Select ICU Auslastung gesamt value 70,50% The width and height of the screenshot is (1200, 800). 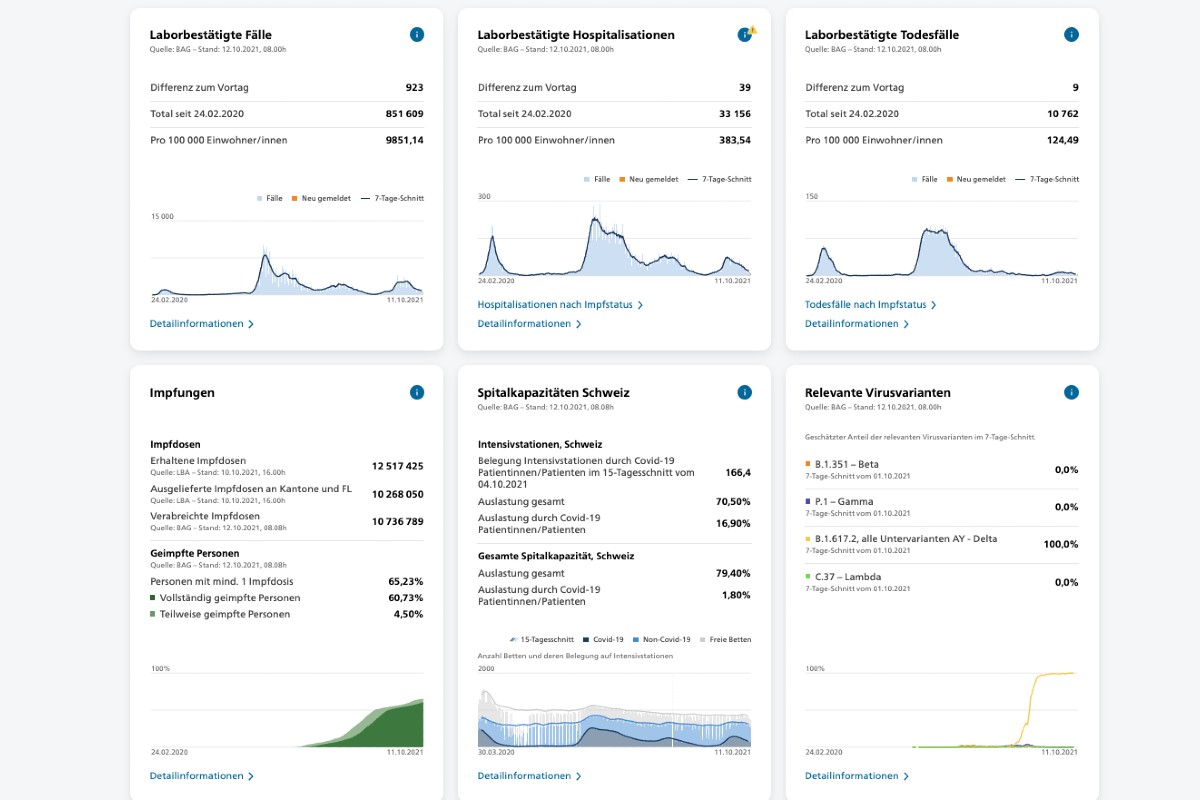(734, 502)
